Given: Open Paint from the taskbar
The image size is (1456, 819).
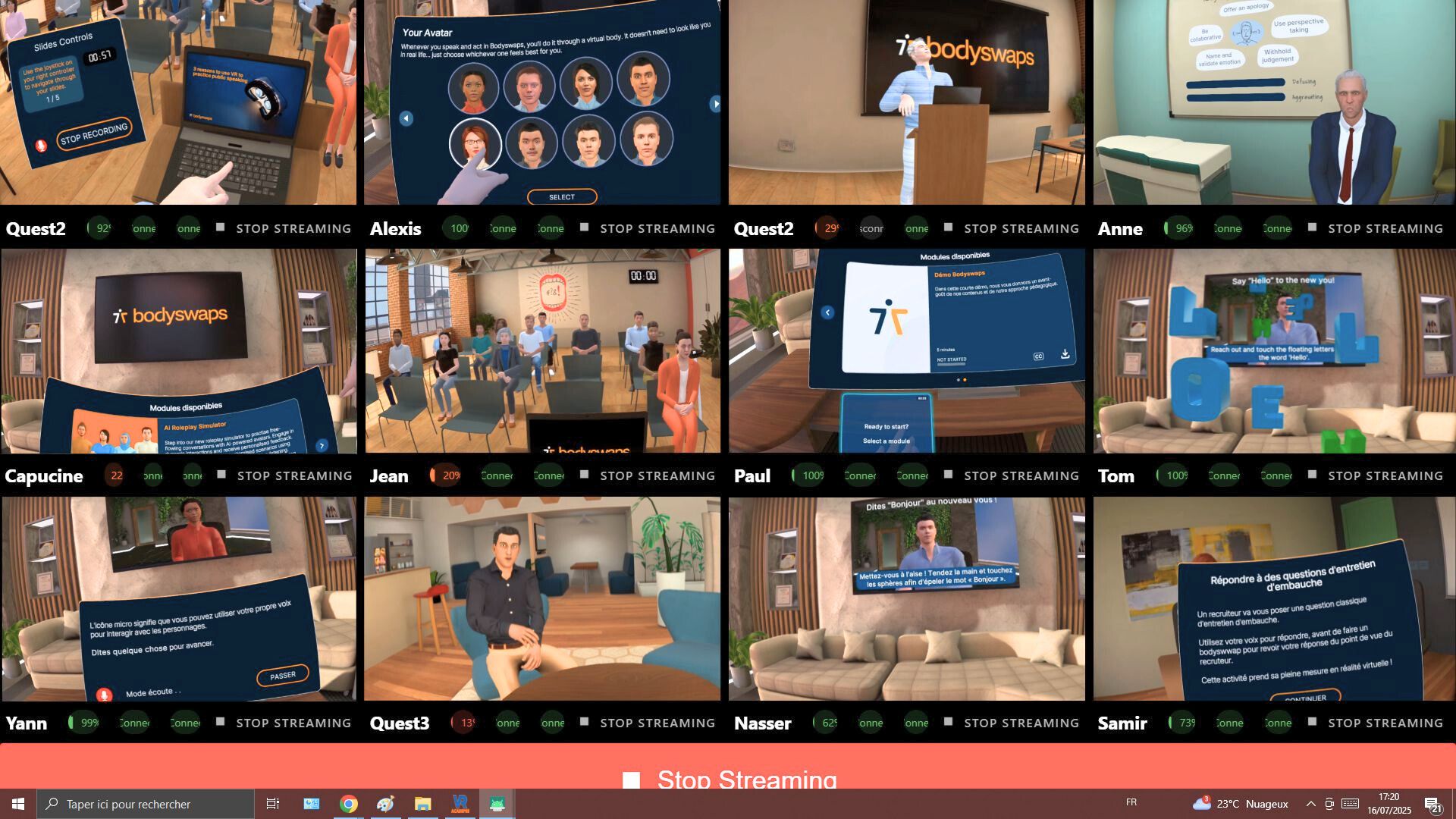Looking at the screenshot, I should click(385, 803).
